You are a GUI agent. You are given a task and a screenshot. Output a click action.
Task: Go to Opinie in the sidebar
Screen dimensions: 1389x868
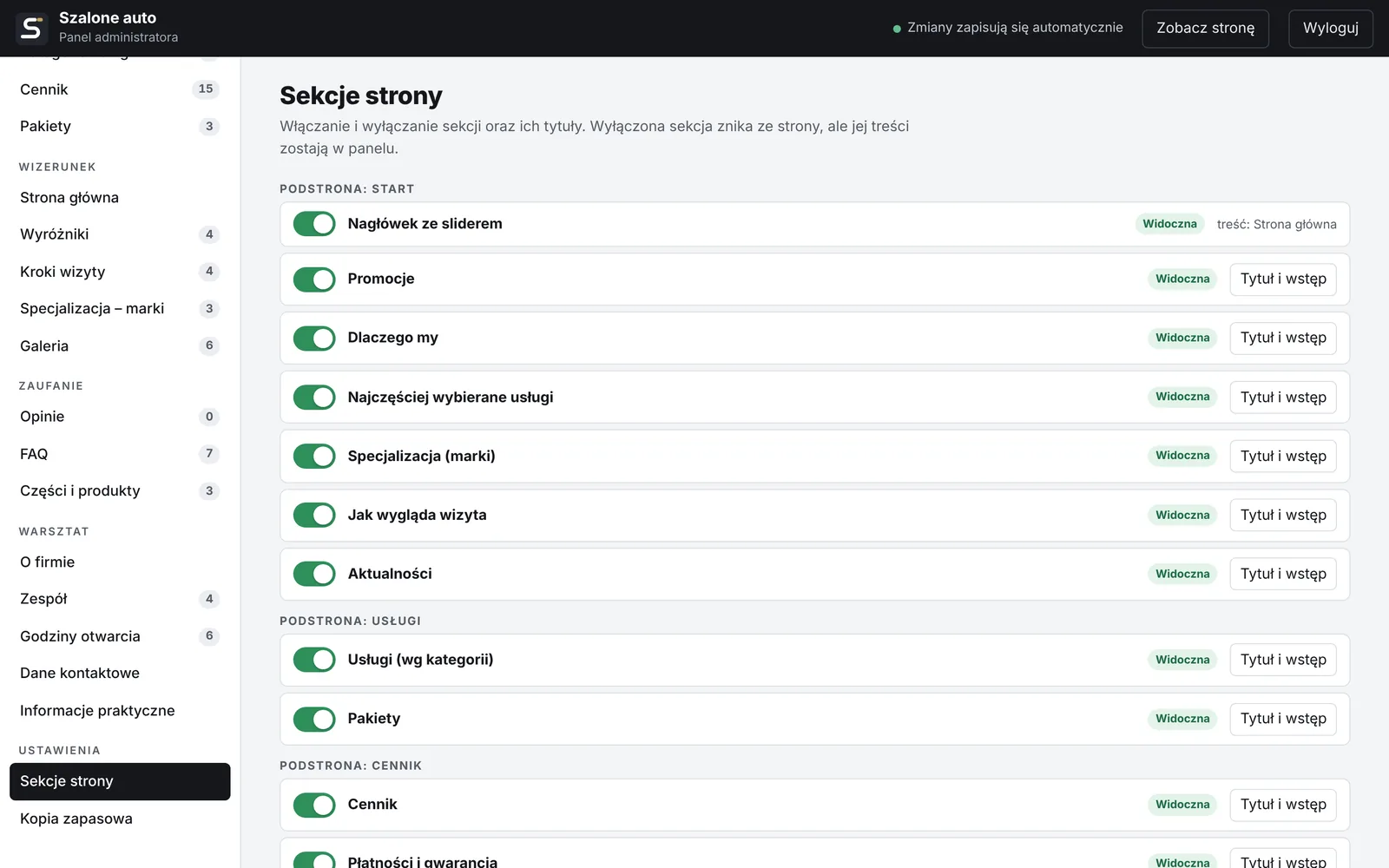coord(120,417)
